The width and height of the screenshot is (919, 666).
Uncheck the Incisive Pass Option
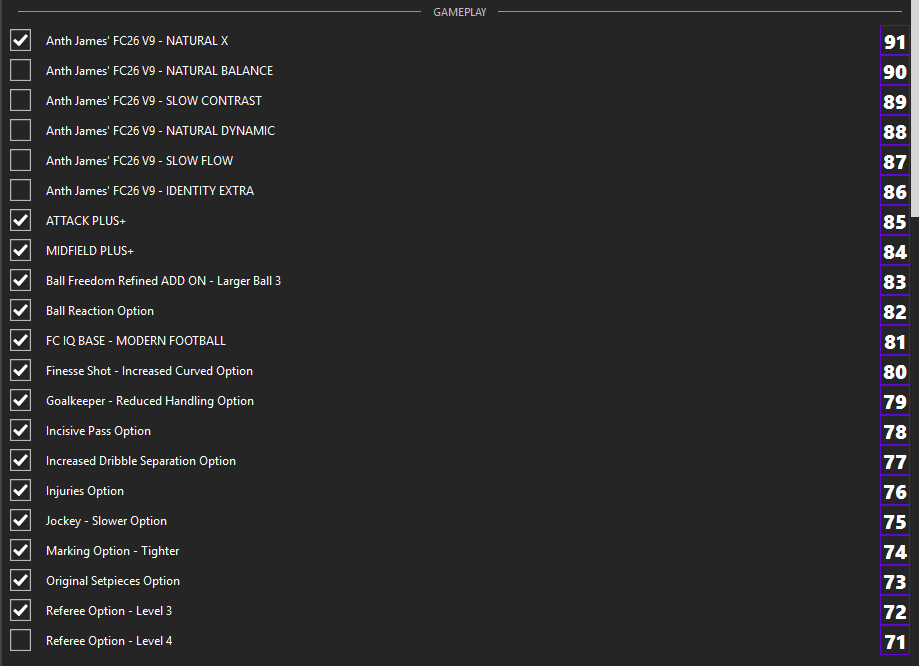21,430
